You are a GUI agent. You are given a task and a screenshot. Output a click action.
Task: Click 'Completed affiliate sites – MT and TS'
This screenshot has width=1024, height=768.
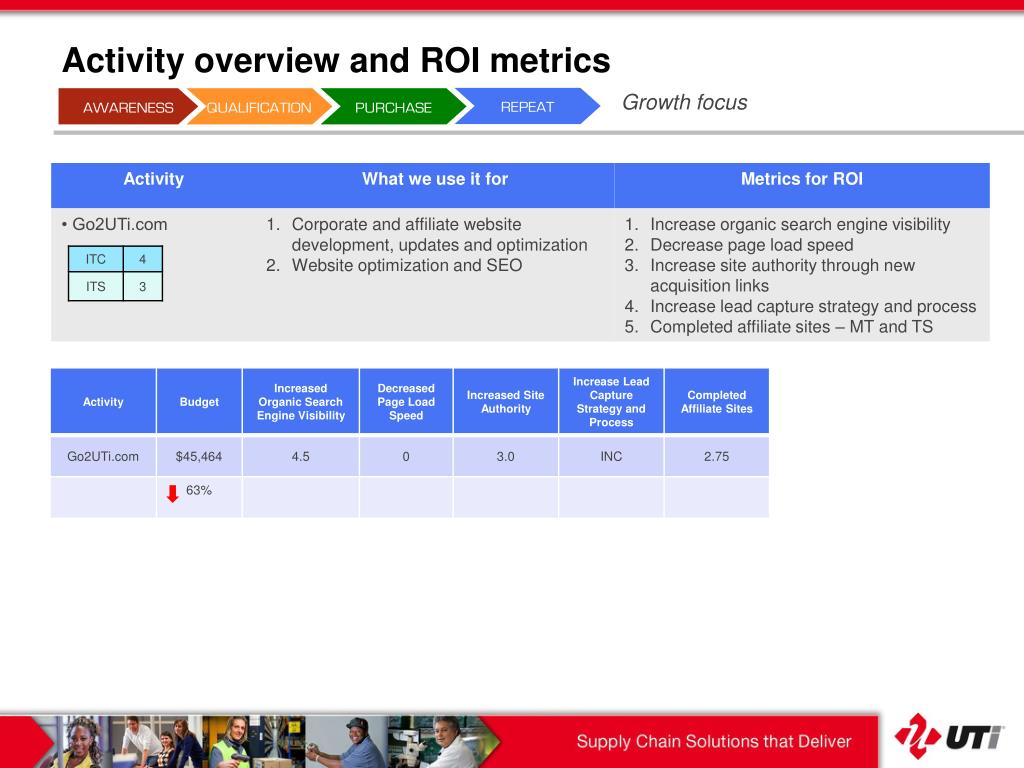[792, 327]
